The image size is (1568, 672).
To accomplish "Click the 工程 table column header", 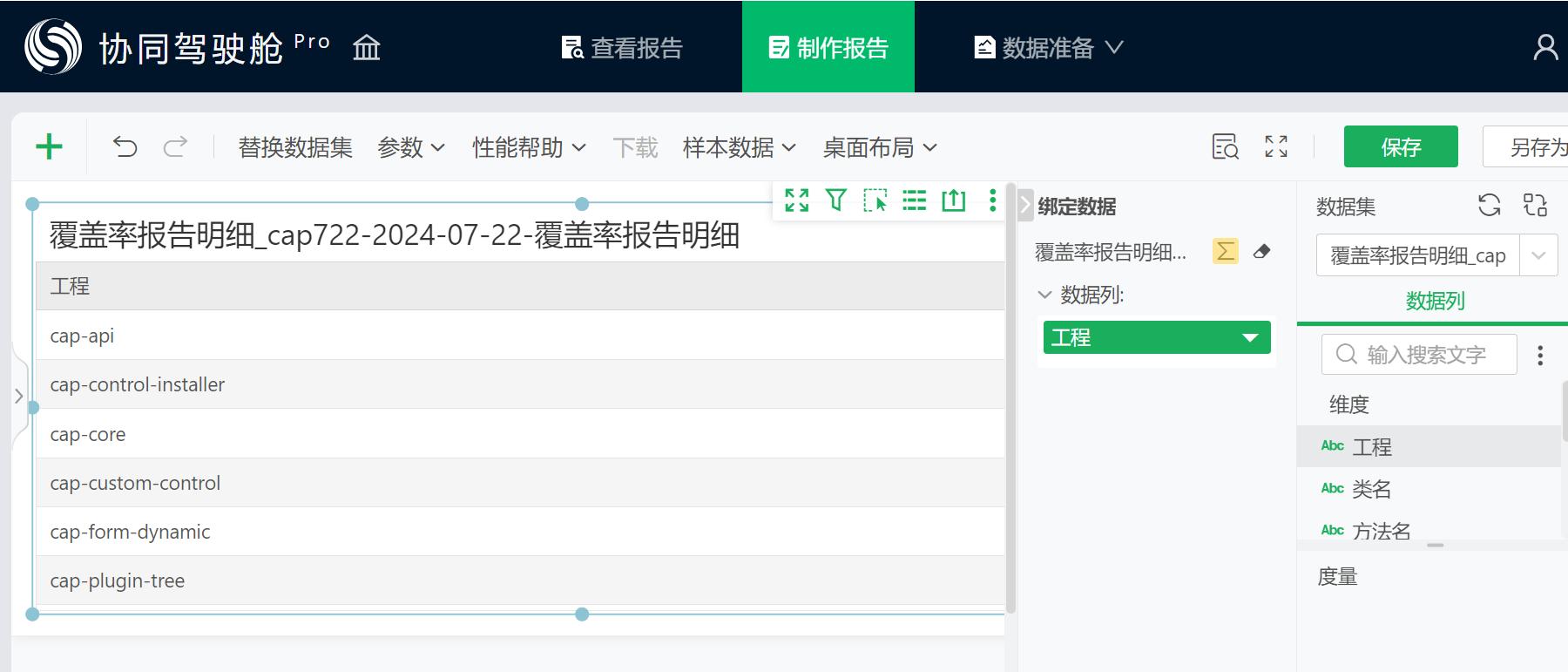I will (520, 286).
